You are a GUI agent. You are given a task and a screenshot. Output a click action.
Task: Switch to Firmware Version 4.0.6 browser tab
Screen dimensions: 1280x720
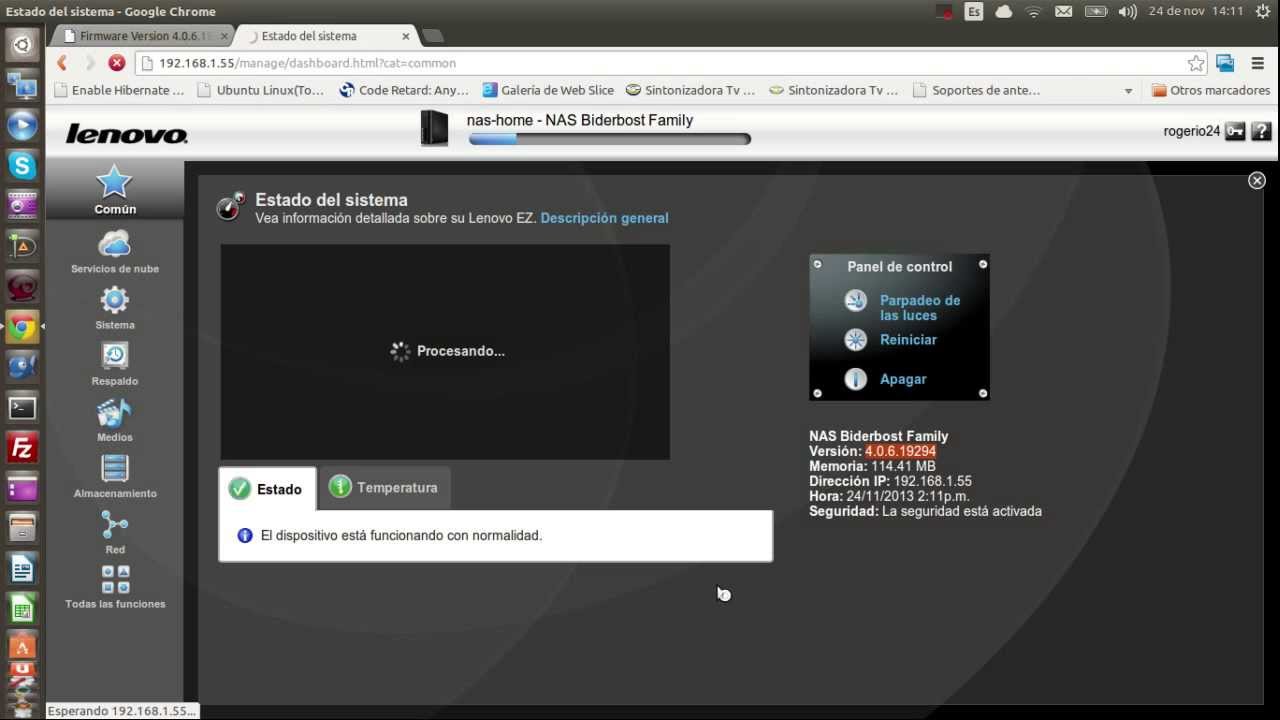[145, 36]
